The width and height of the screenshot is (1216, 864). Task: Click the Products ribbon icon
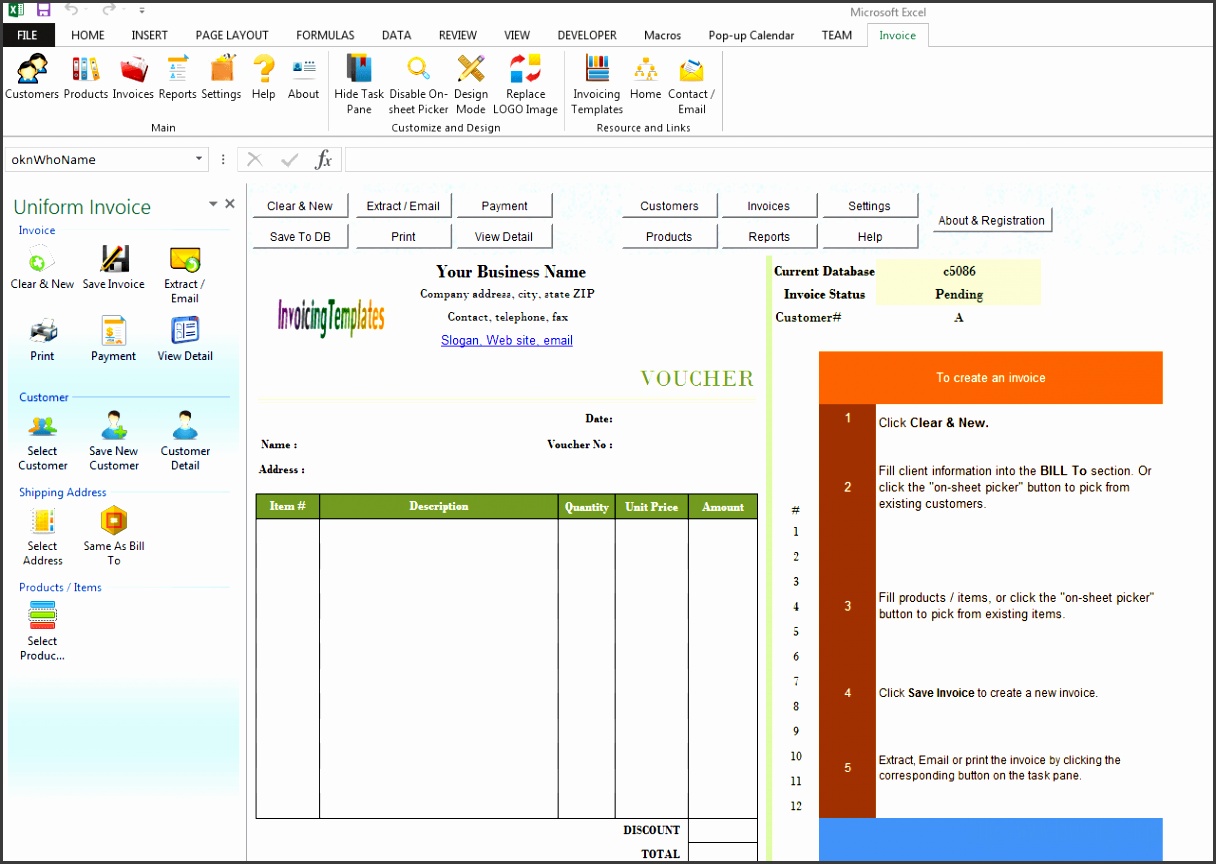pyautogui.click(x=85, y=77)
